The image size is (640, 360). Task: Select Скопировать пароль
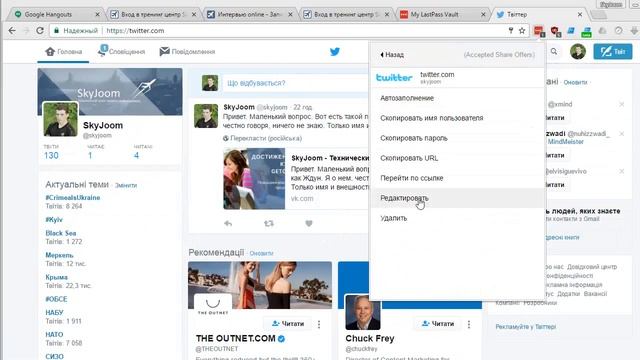click(x=457, y=138)
